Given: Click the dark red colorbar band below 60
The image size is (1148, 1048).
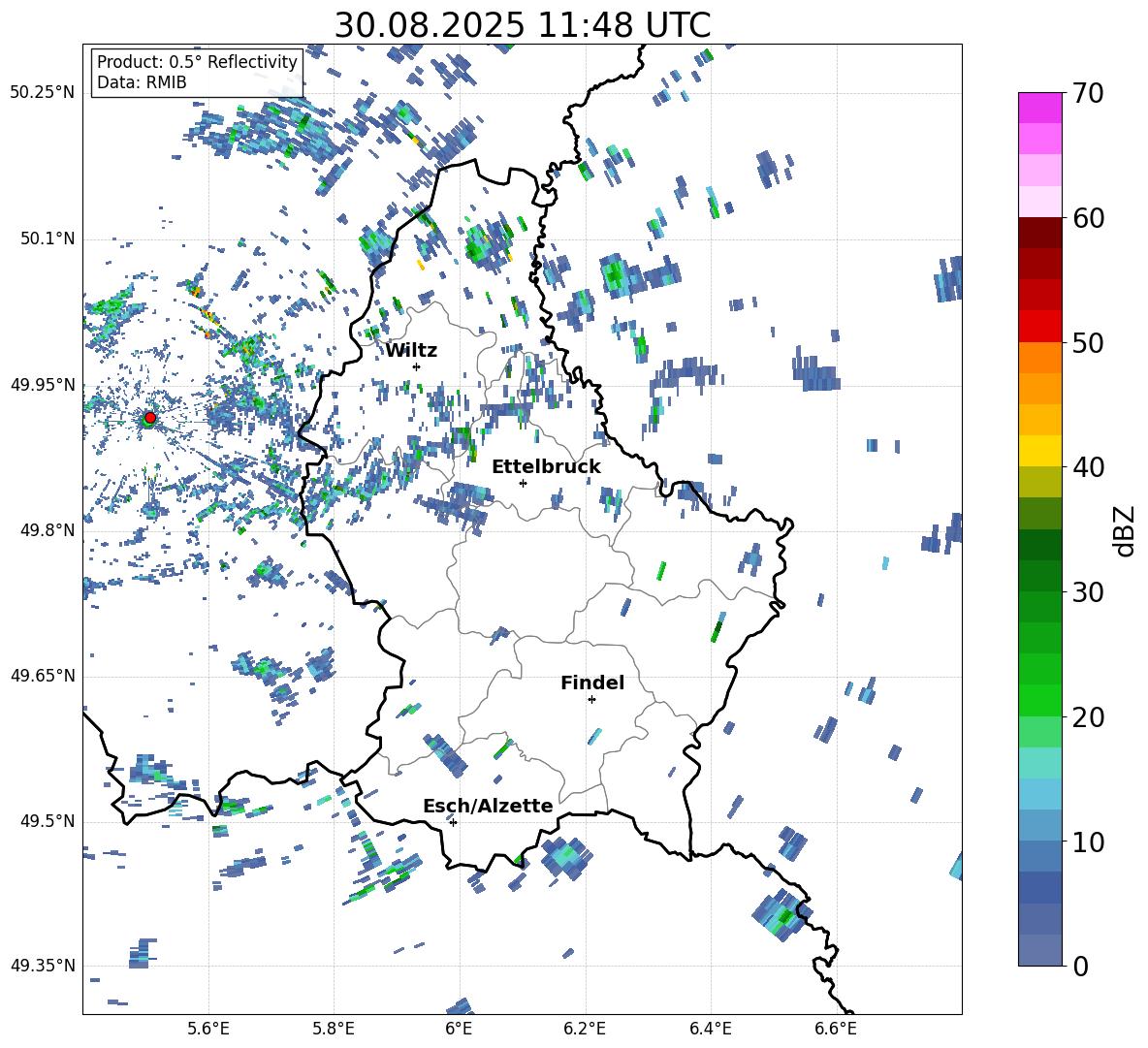Looking at the screenshot, I should click(x=1039, y=233).
